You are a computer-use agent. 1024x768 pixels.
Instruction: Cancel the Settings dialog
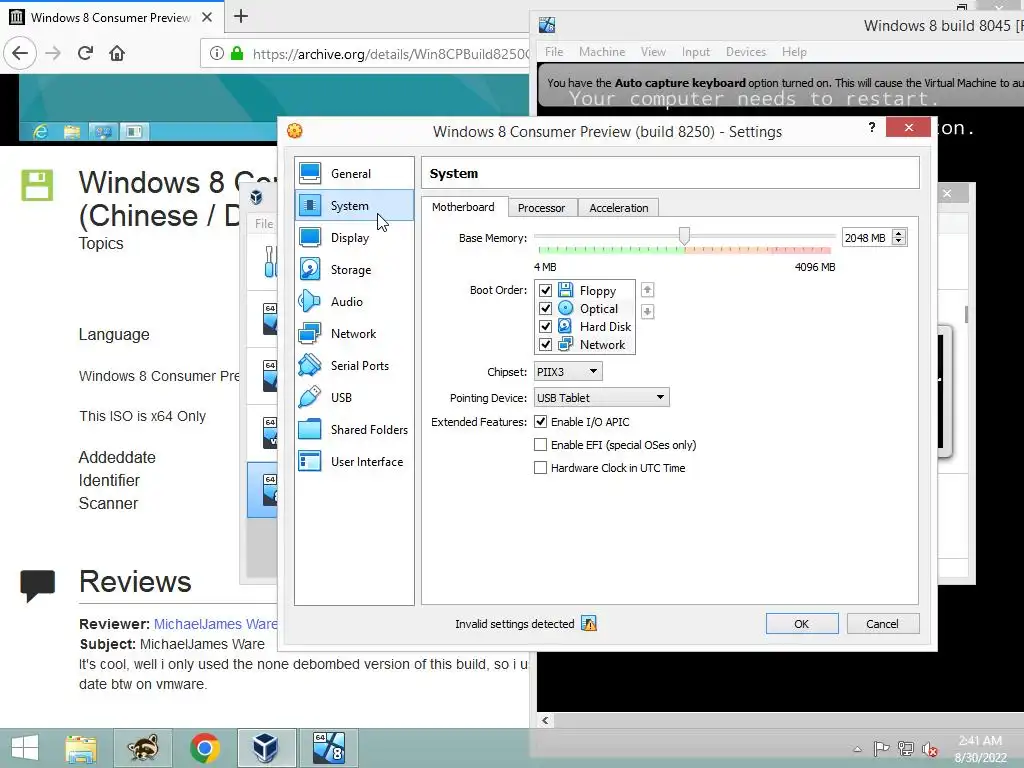[x=882, y=624]
